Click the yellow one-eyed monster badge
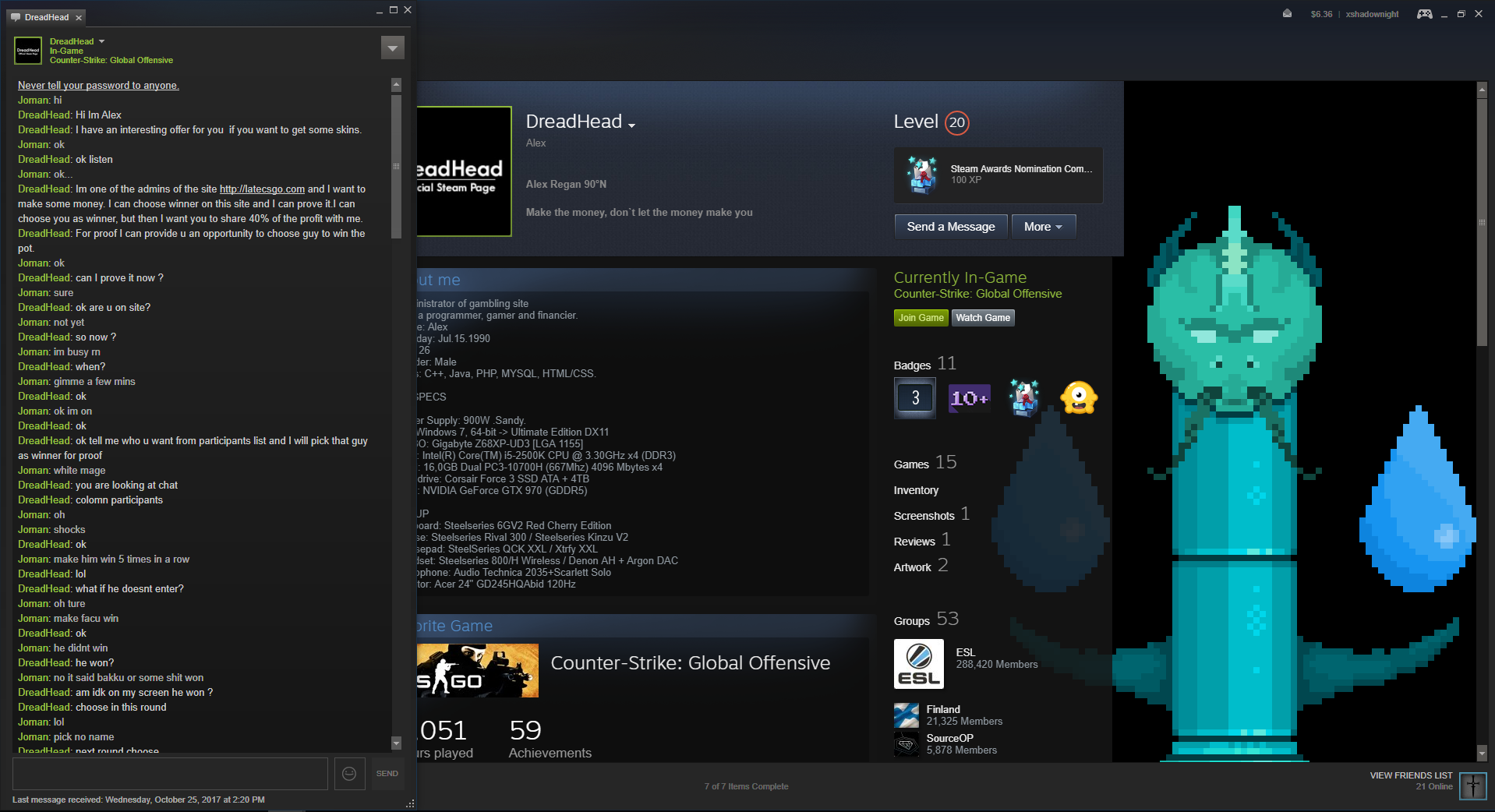Image resolution: width=1495 pixels, height=812 pixels. click(x=1079, y=398)
